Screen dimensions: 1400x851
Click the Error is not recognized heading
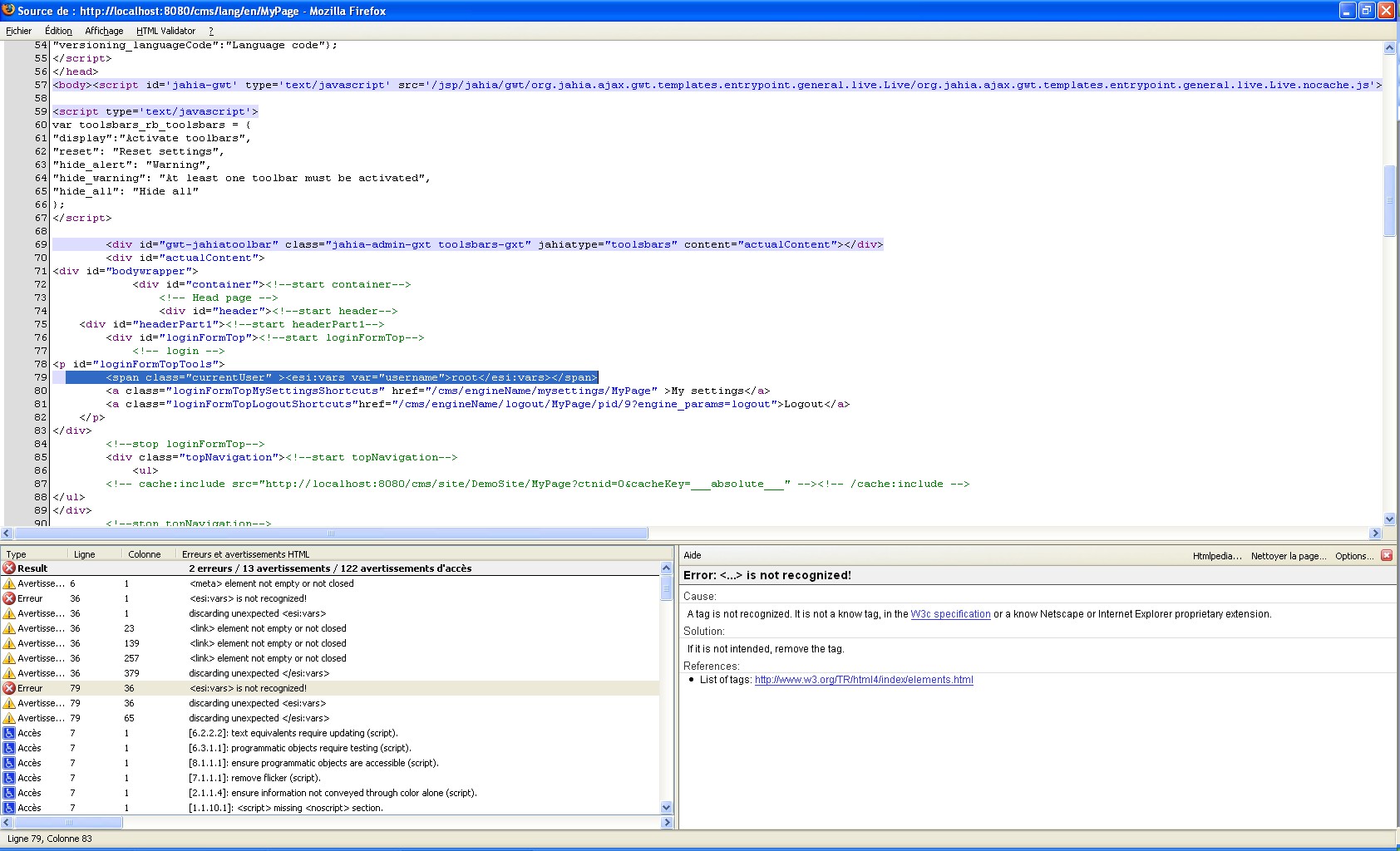767,575
